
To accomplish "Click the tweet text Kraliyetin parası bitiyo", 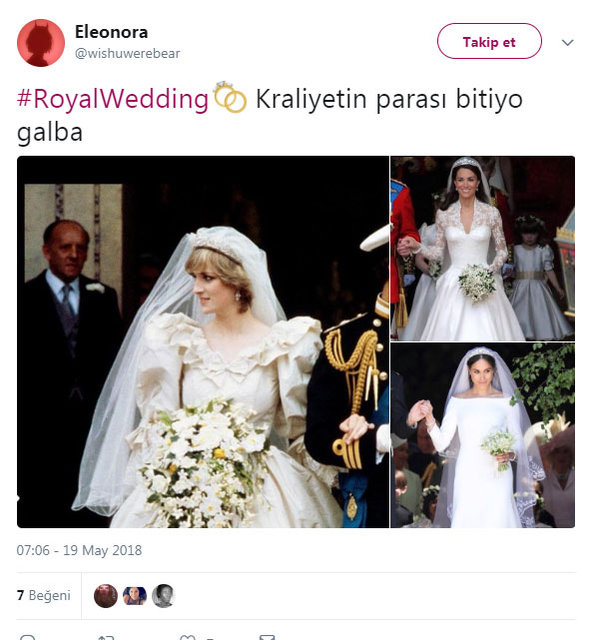I will [389, 99].
